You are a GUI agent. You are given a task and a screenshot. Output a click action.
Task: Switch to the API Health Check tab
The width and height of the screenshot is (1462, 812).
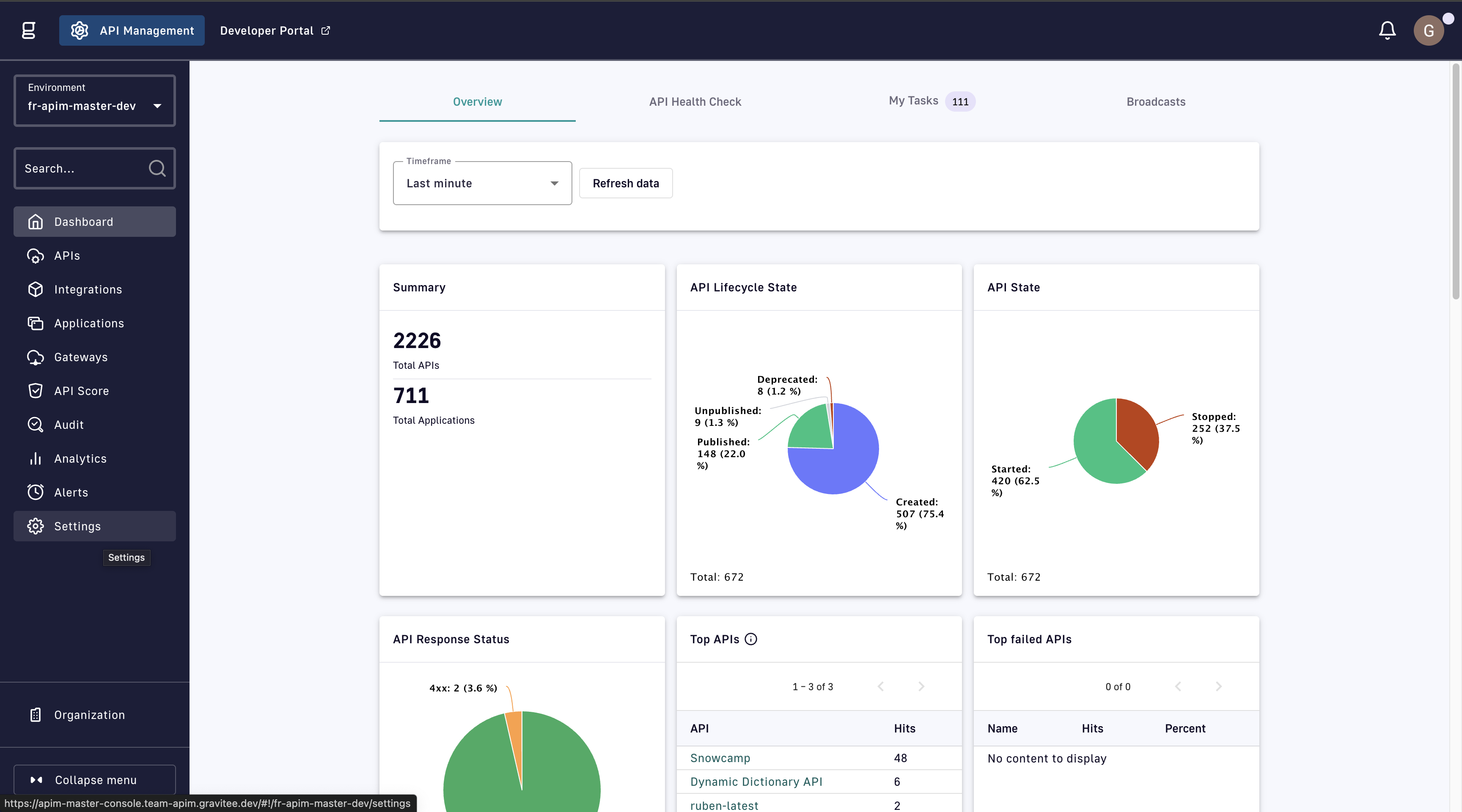click(695, 101)
